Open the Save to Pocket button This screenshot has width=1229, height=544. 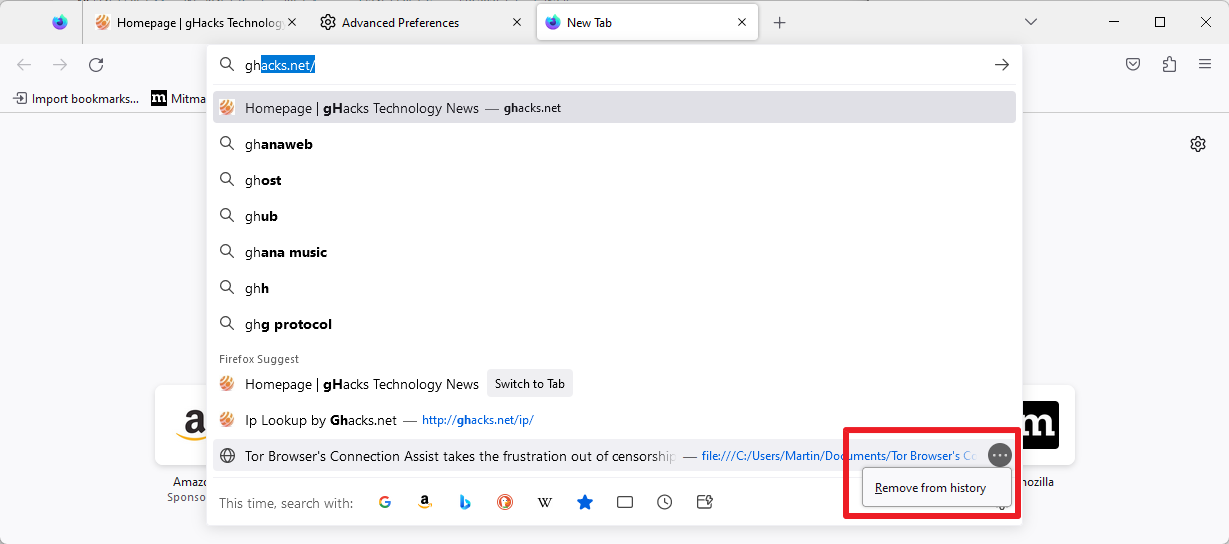pyautogui.click(x=1133, y=65)
